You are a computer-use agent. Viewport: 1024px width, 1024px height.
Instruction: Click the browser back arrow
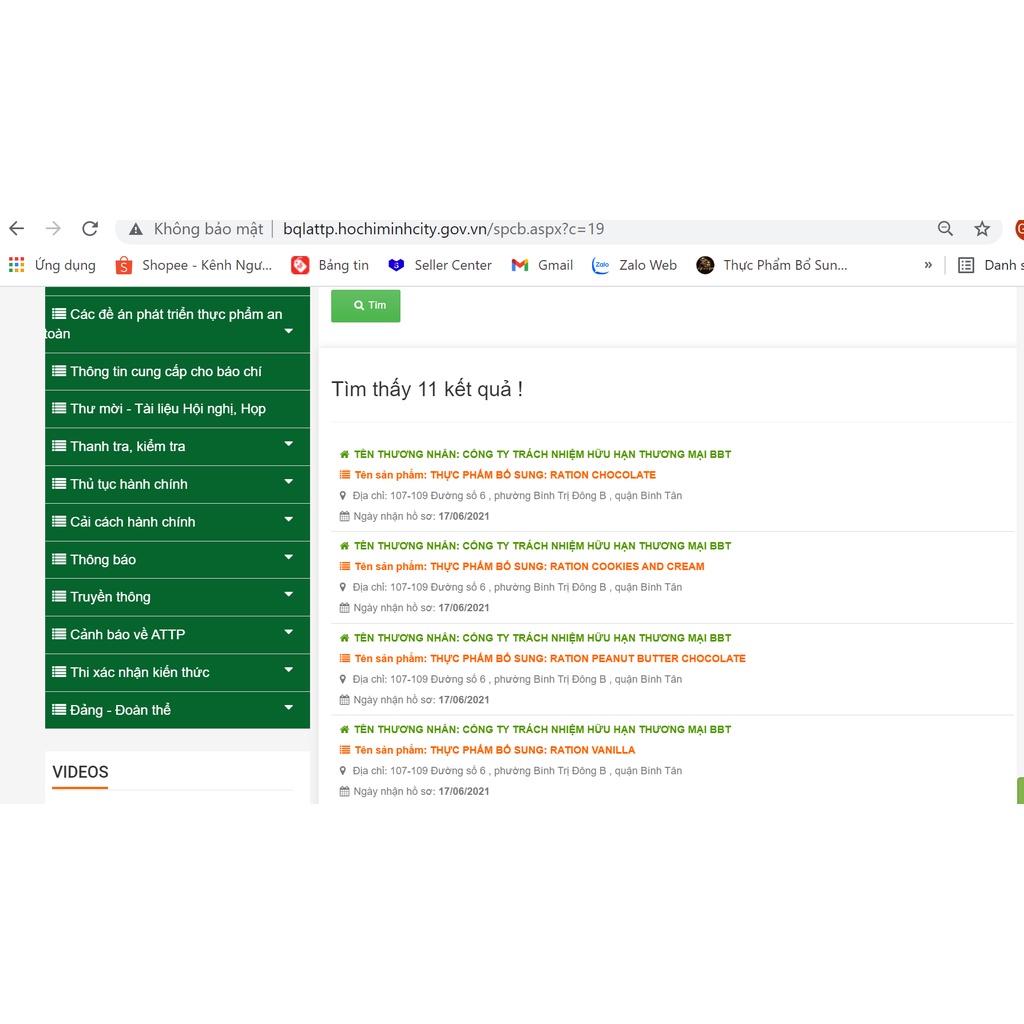(x=17, y=229)
